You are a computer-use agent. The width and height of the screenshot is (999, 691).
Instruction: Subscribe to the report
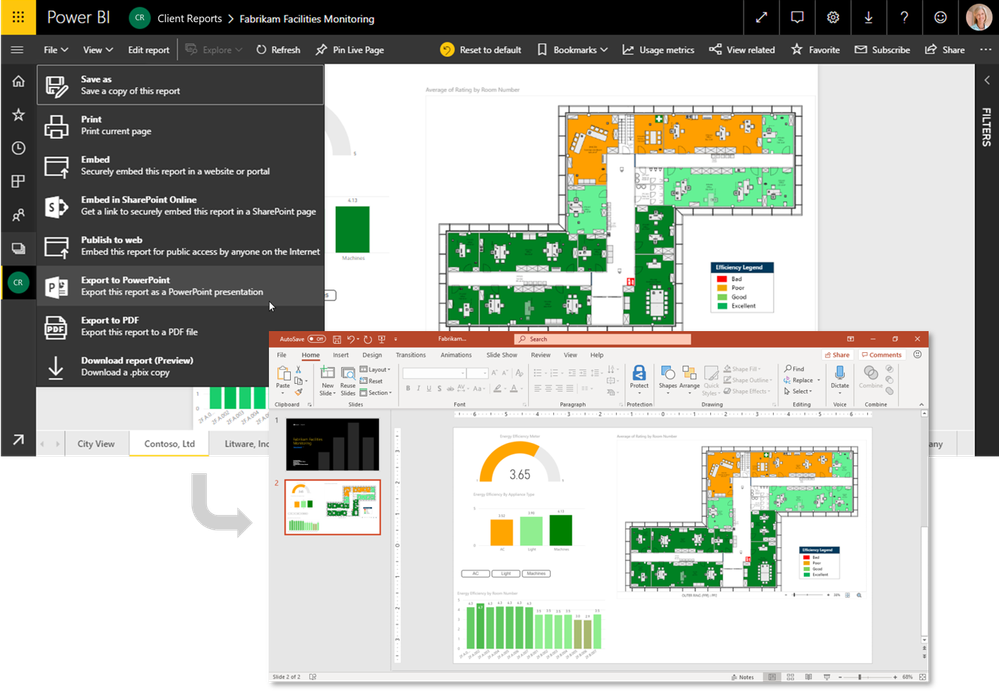point(882,50)
